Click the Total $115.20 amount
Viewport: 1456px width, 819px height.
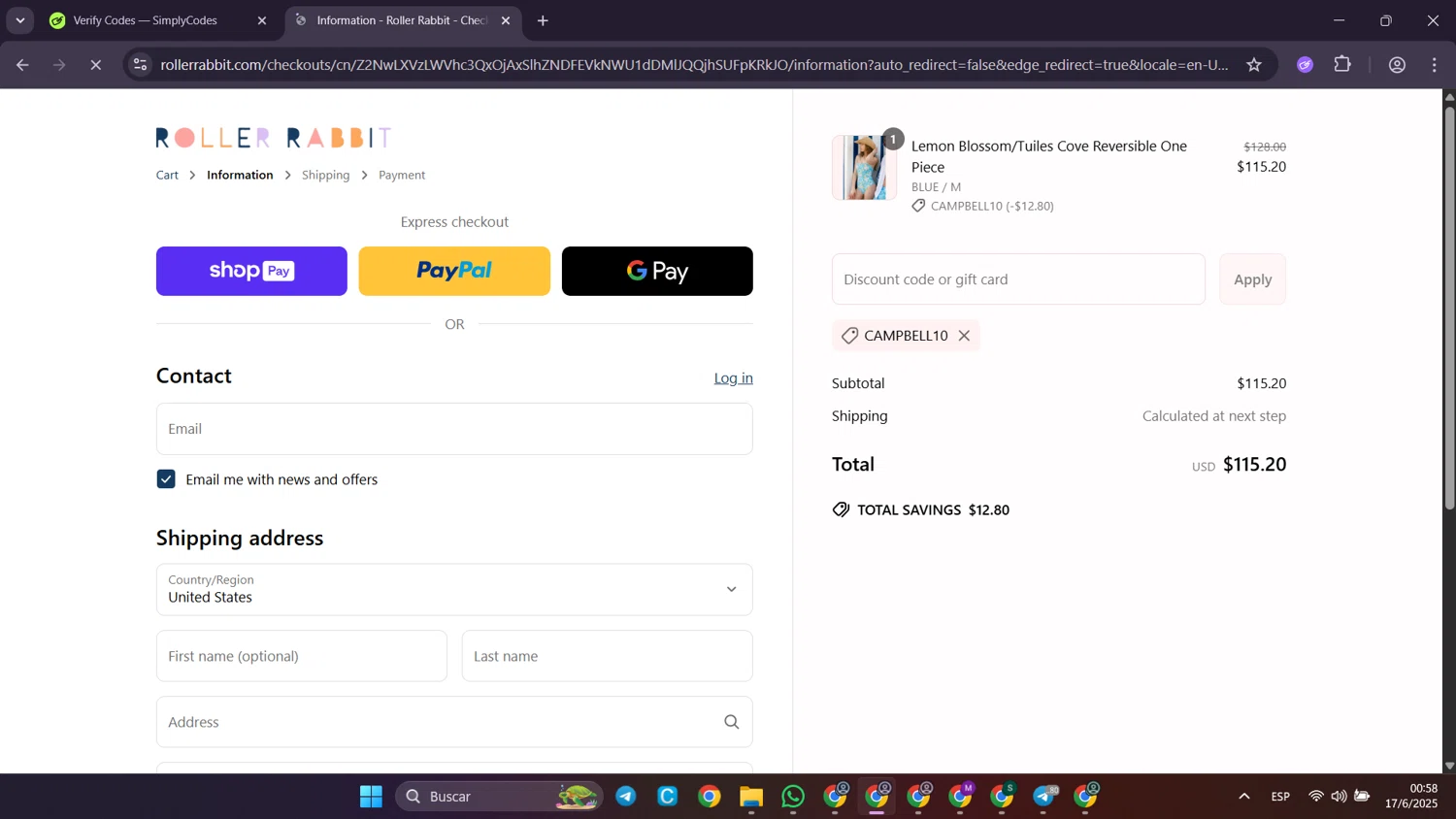[1254, 465]
